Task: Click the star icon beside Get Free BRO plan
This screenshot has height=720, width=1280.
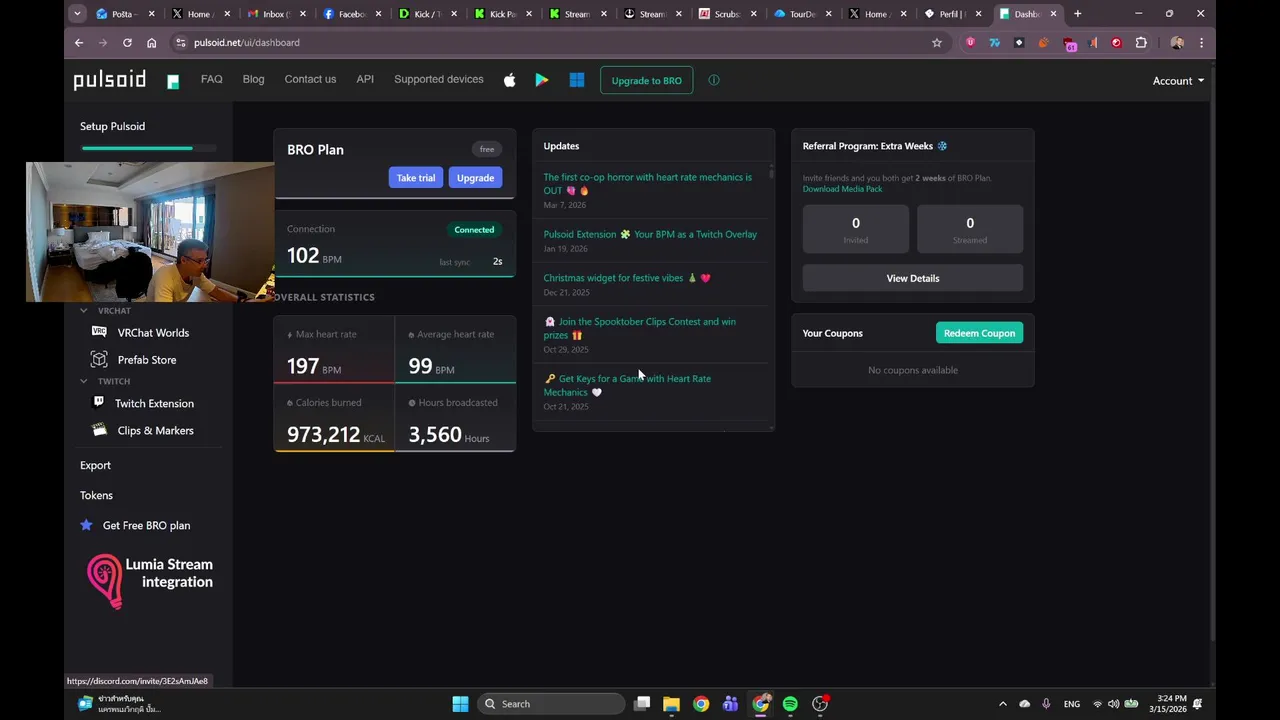Action: tap(86, 525)
